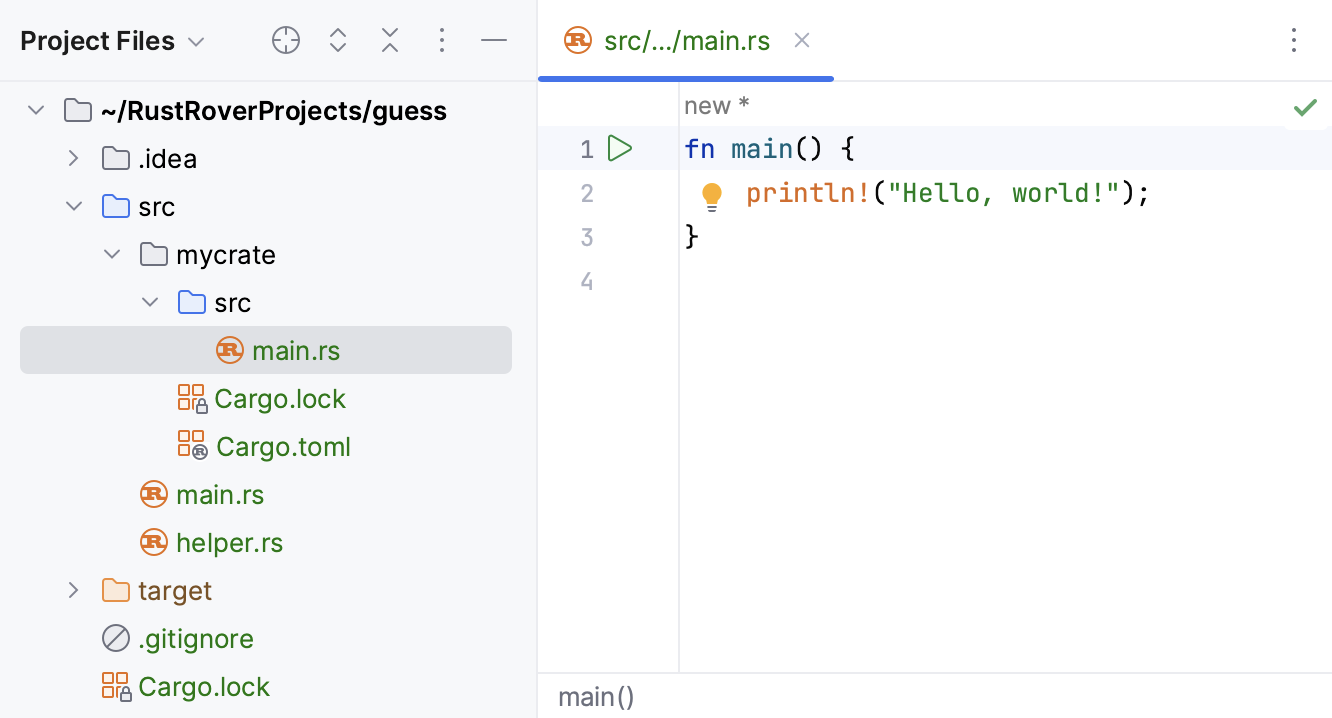The width and height of the screenshot is (1332, 718).
Task: Collapse the mycrate folder
Action: (x=111, y=254)
